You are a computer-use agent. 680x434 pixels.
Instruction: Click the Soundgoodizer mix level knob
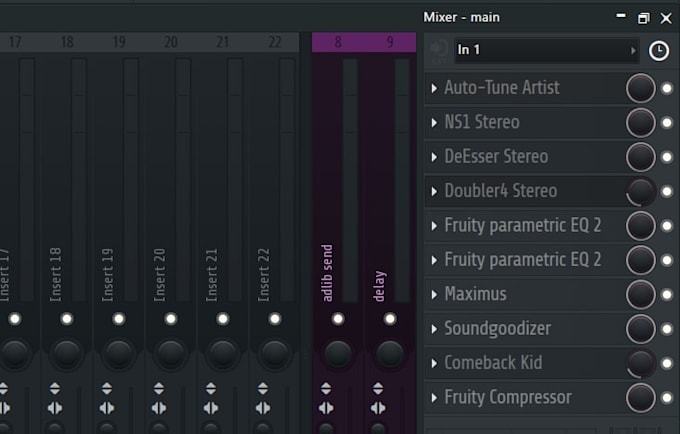point(641,329)
